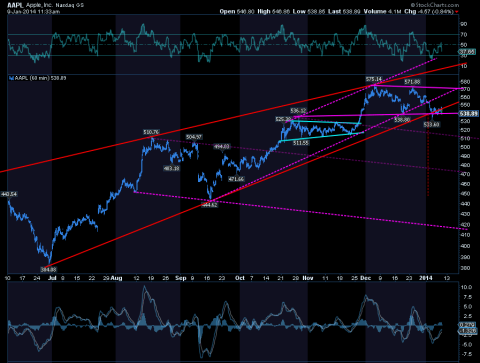Click the Jul label on the date axis

52,278
